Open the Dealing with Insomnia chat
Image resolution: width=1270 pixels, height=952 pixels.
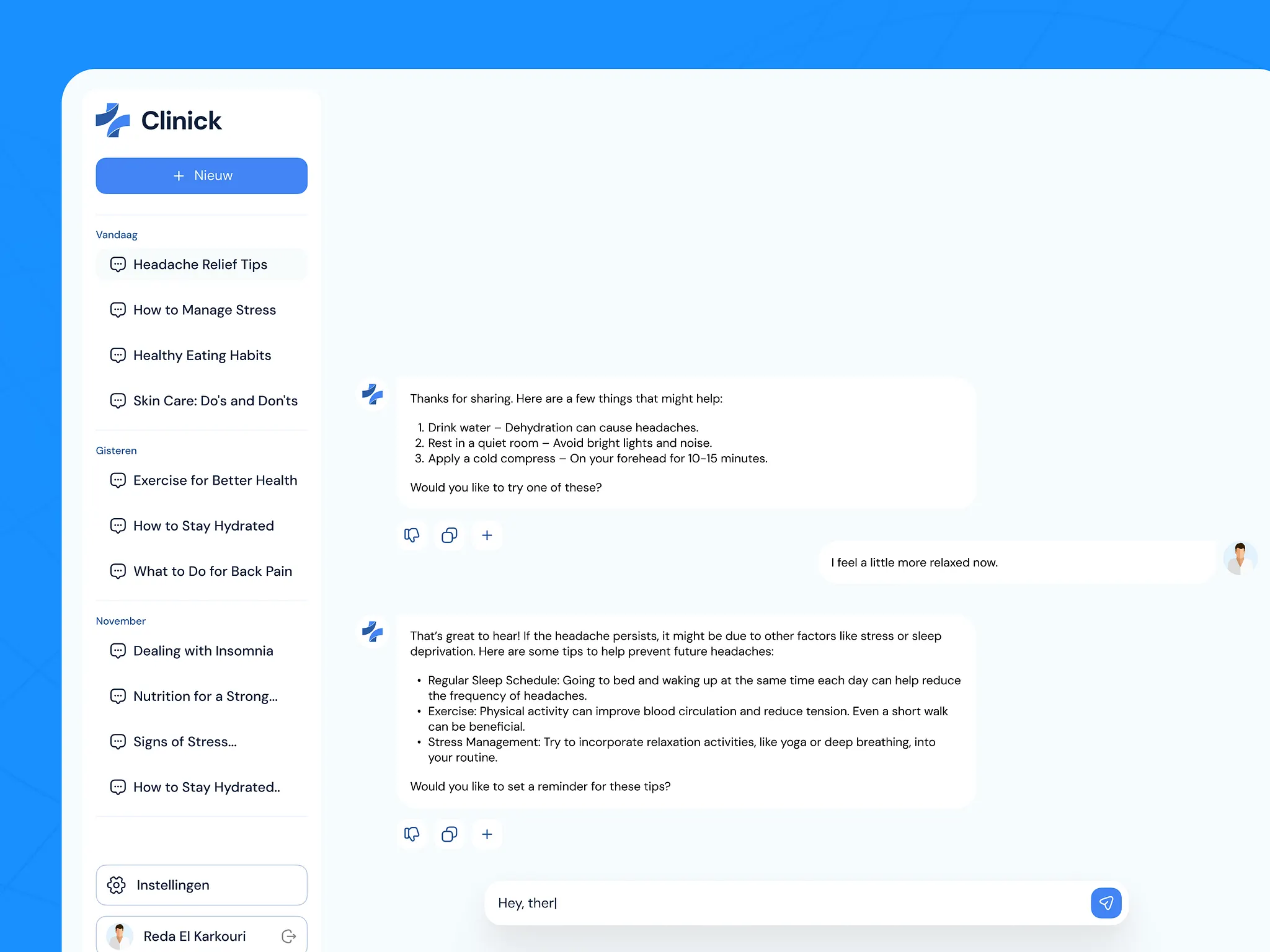[202, 651]
